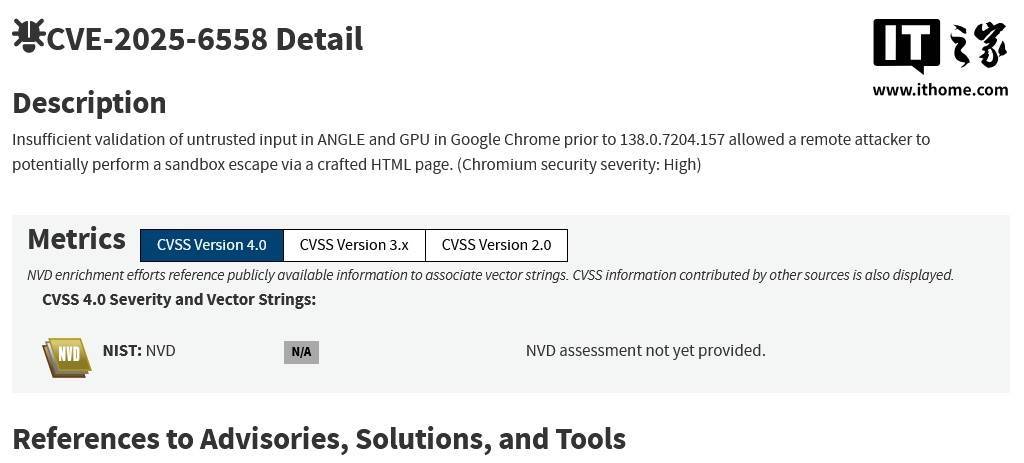The width and height of the screenshot is (1024, 463).
Task: Click the 'CVSS 4.0 Severity and Vector Strings' label
Action: [x=179, y=300]
